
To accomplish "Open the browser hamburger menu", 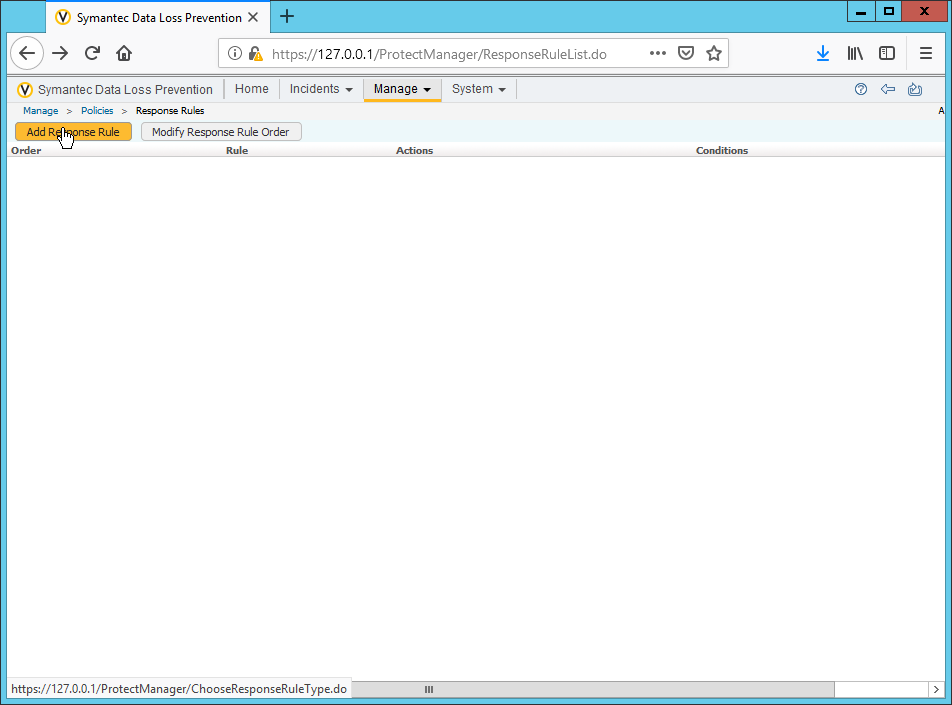I will [x=925, y=53].
